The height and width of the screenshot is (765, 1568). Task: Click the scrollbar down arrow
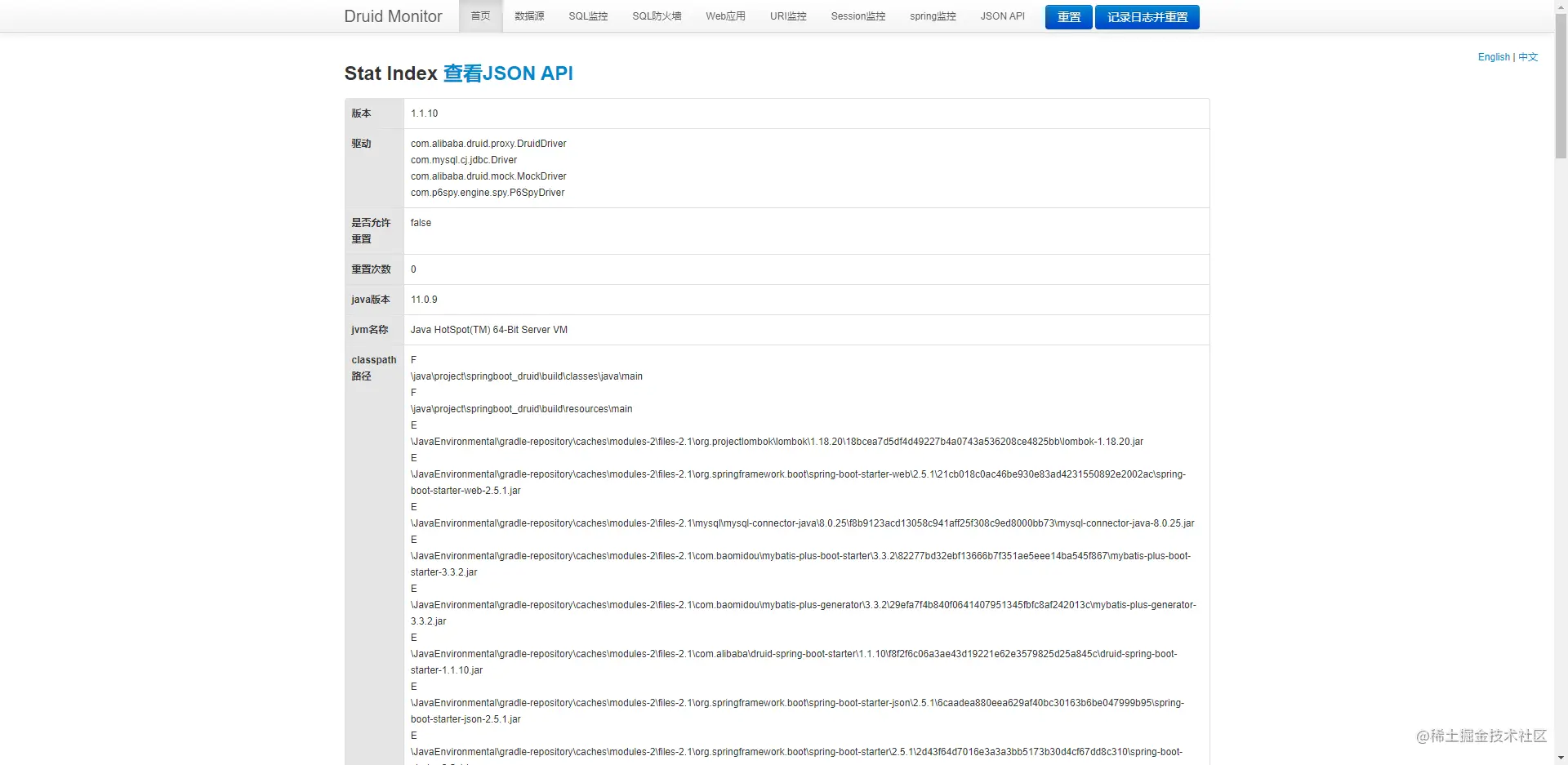click(1561, 758)
